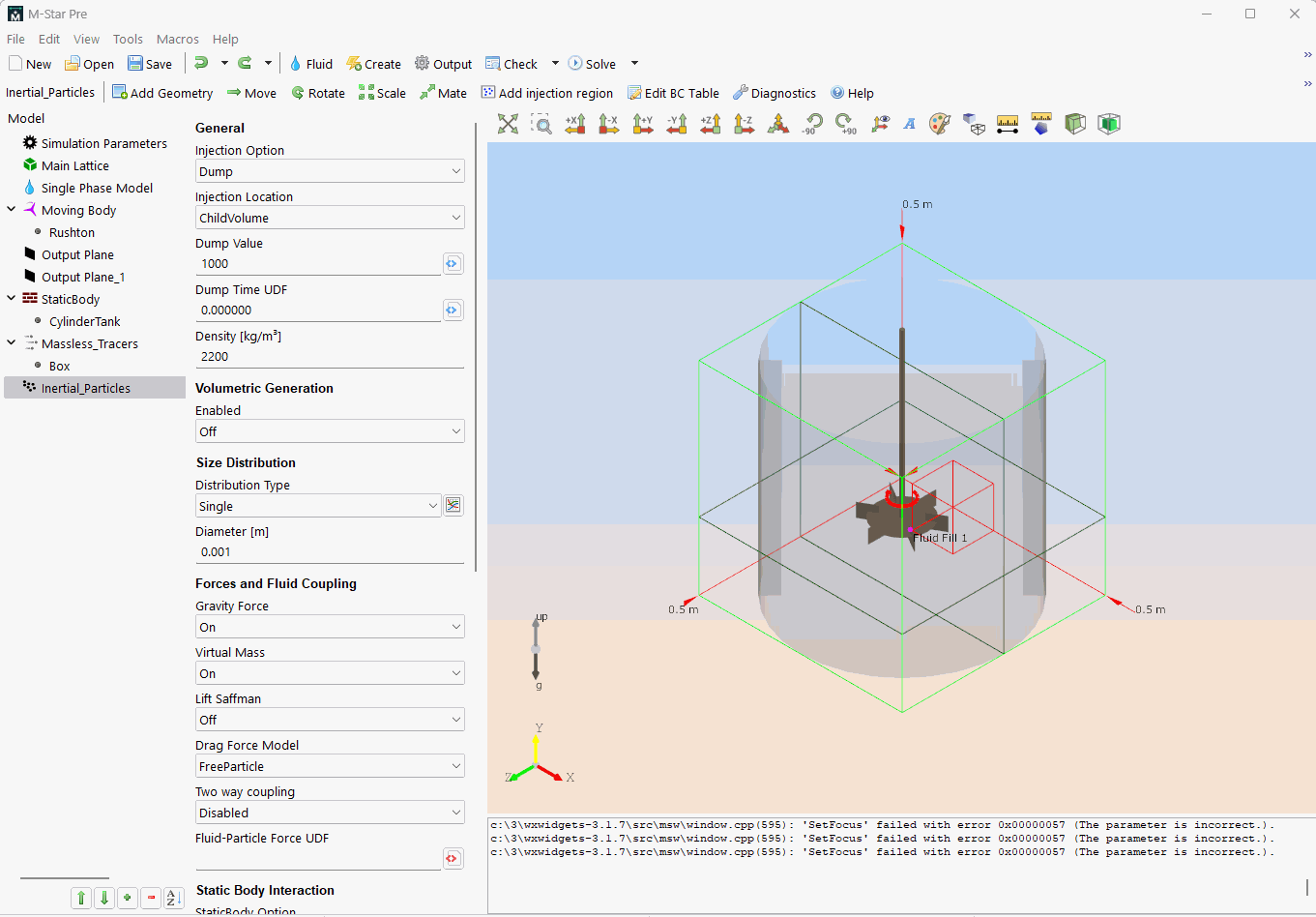Move selected item down in tree
The width and height of the screenshot is (1316, 917).
pos(104,898)
